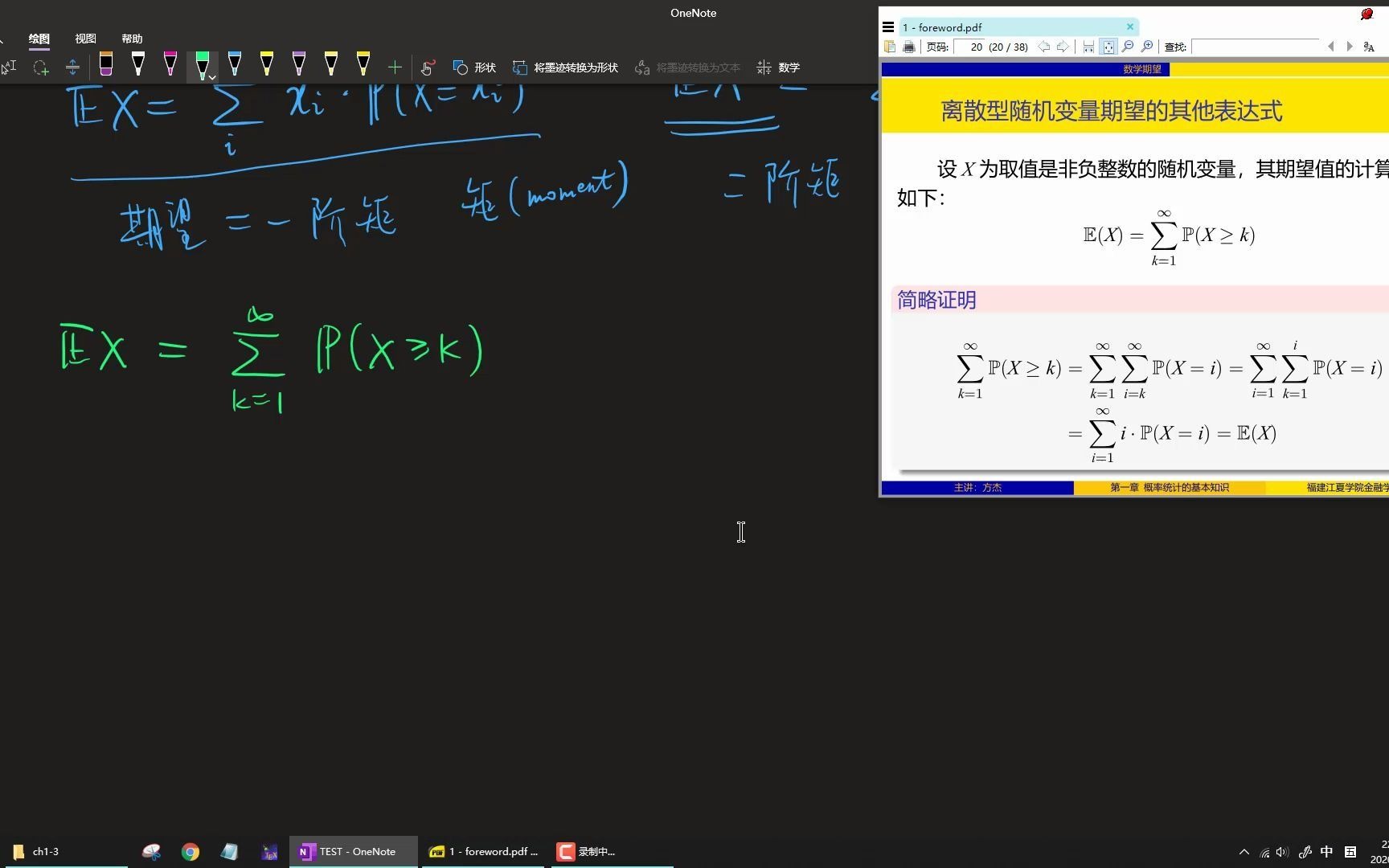Select the lasso select tool

(40, 68)
